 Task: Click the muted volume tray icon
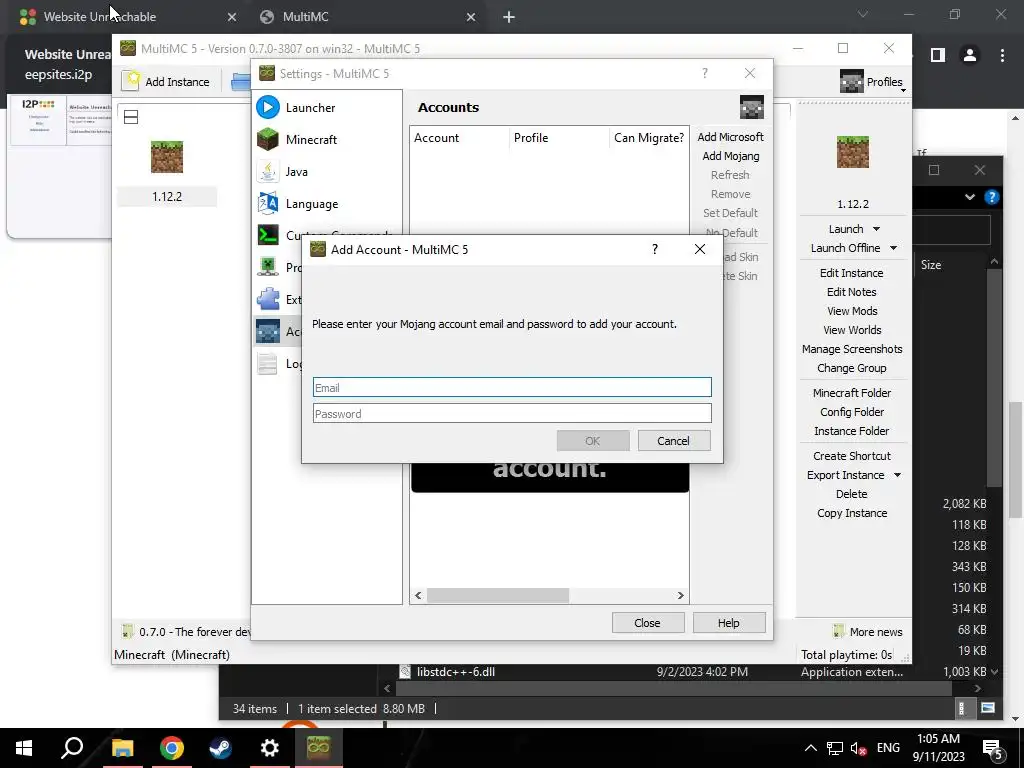pos(858,748)
